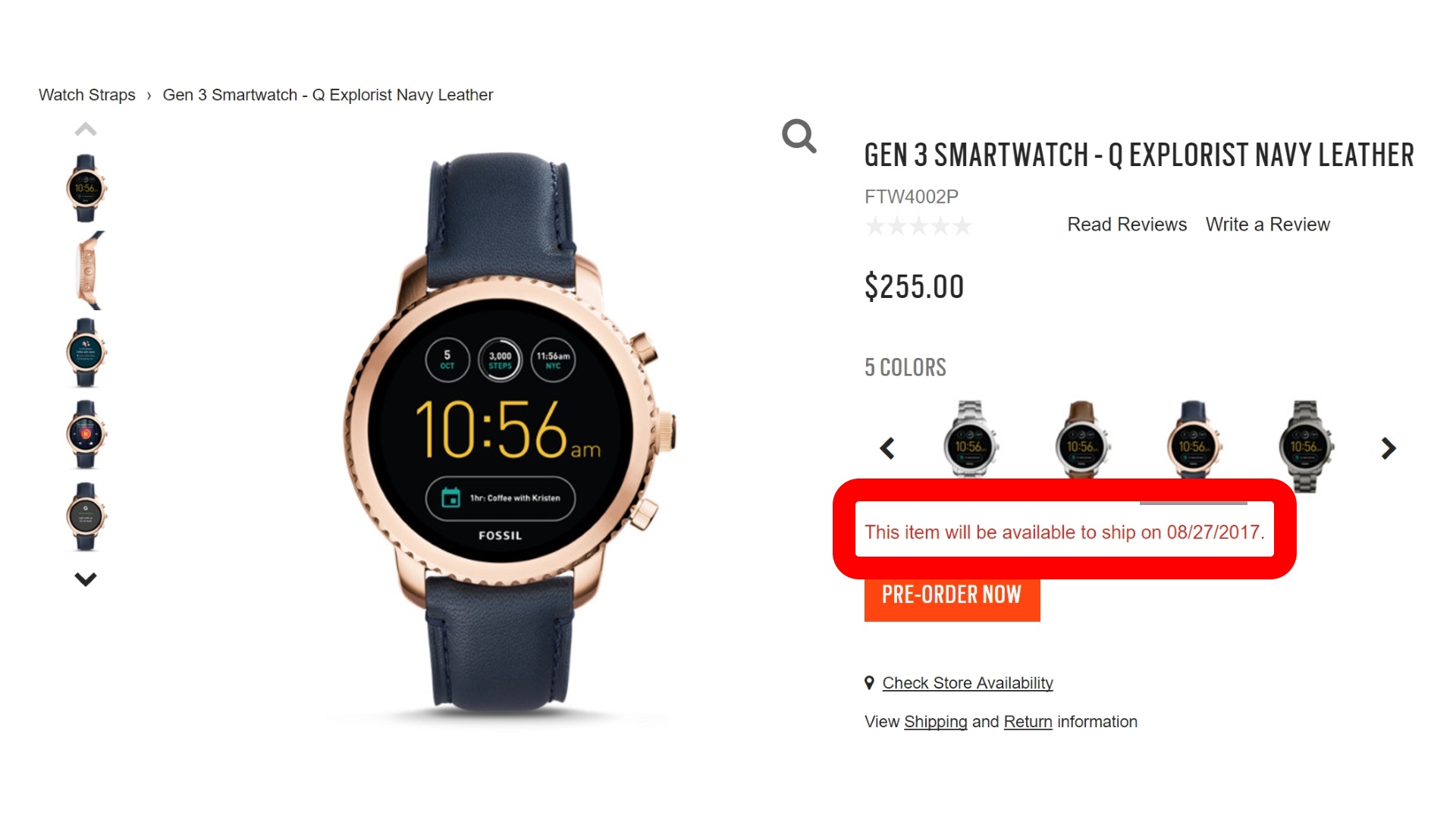Open the Read Reviews link

coord(1127,224)
